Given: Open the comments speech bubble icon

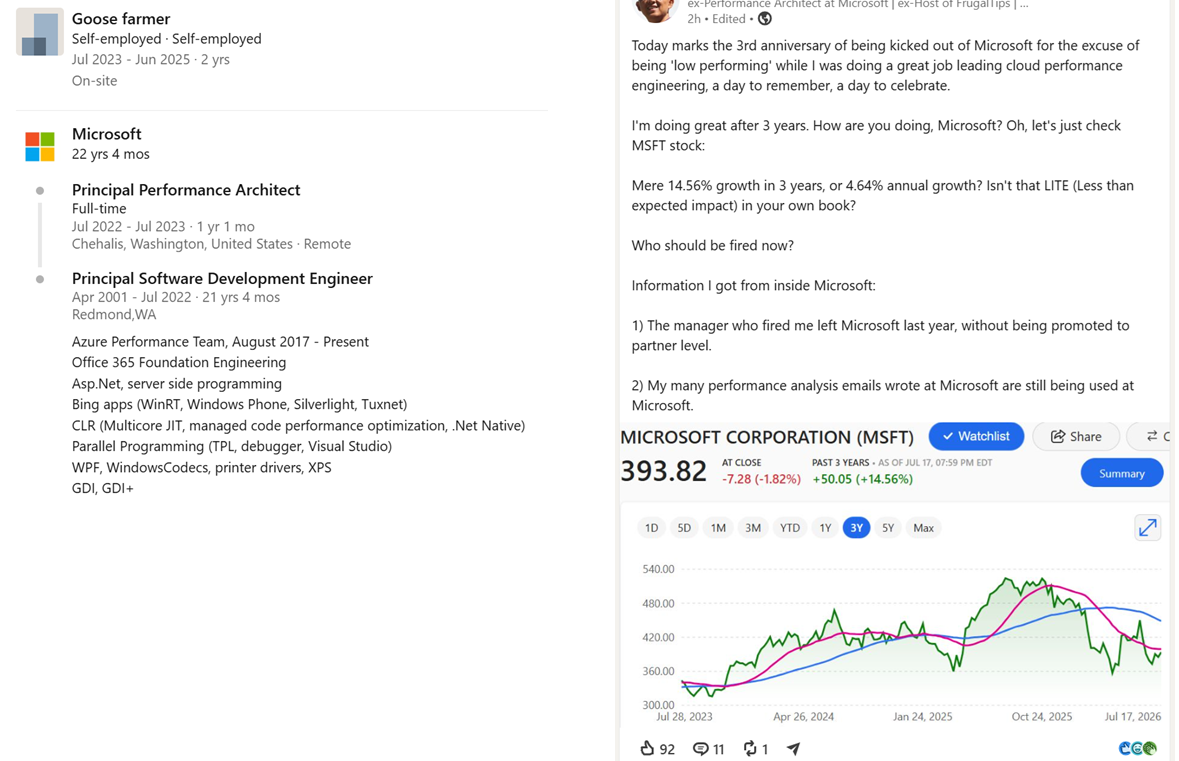Looking at the screenshot, I should point(700,749).
